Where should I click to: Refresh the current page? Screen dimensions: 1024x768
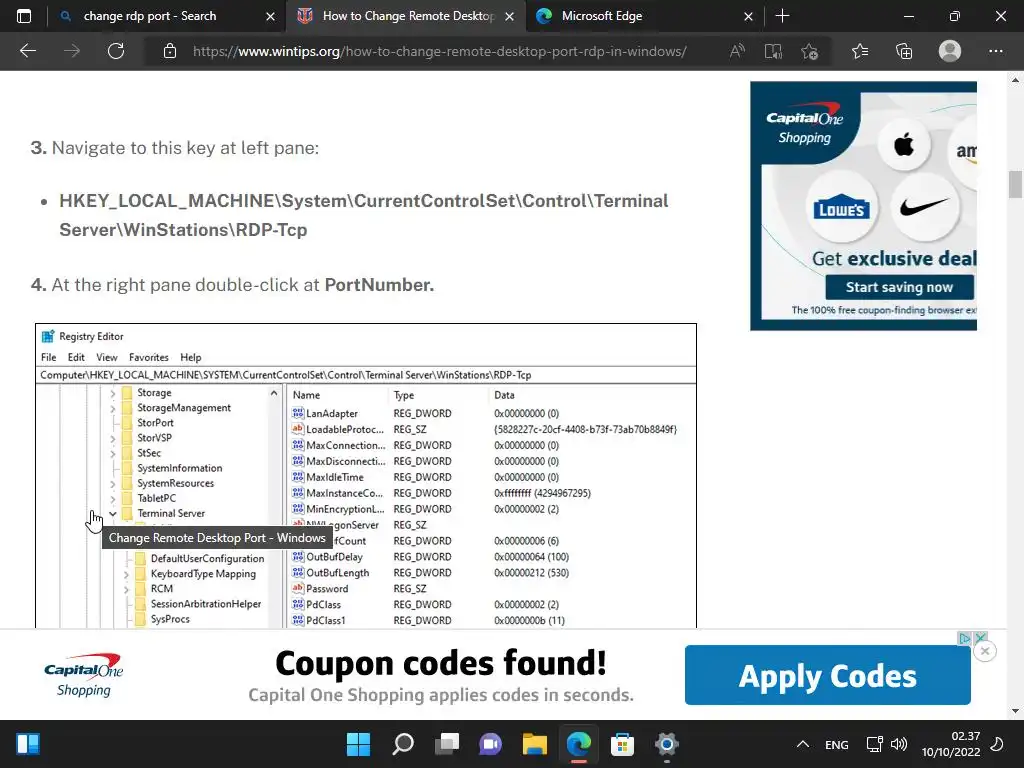coord(116,51)
